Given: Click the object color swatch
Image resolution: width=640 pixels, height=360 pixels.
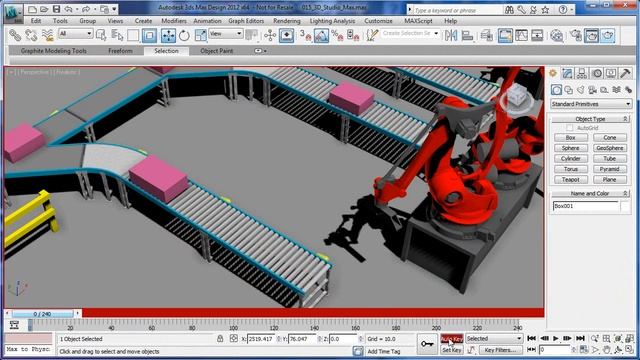Looking at the screenshot, I should click(625, 206).
